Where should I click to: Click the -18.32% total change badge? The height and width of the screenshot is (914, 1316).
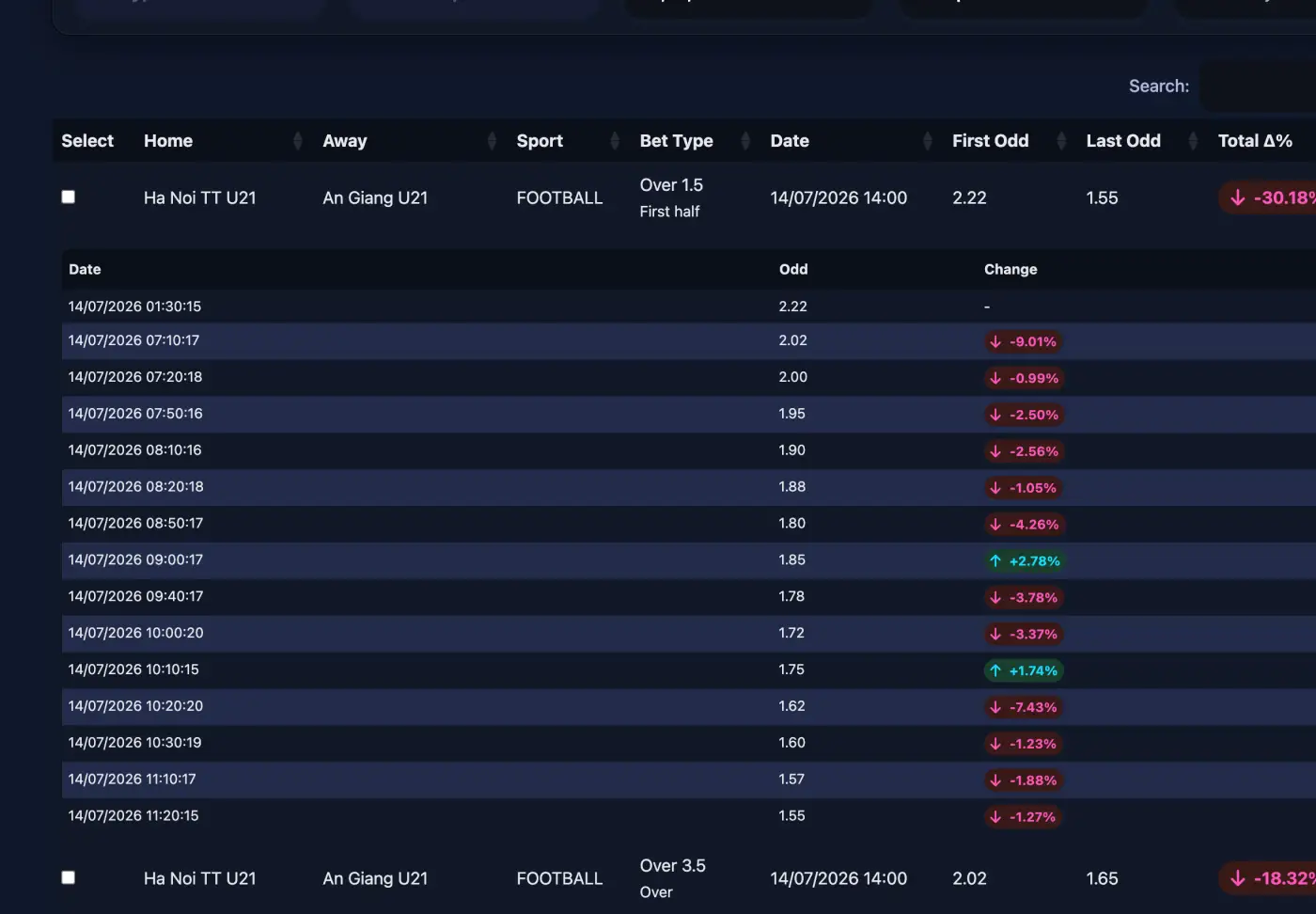1269,878
